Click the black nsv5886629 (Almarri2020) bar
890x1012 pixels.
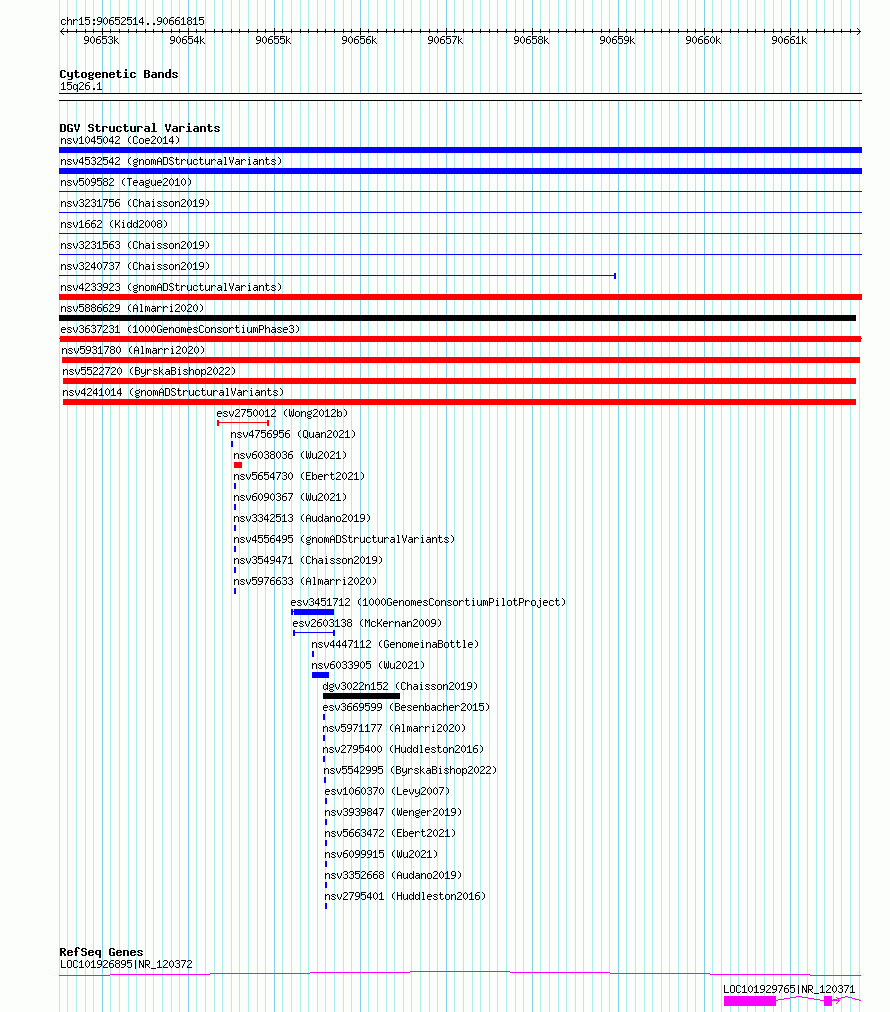coord(458,318)
